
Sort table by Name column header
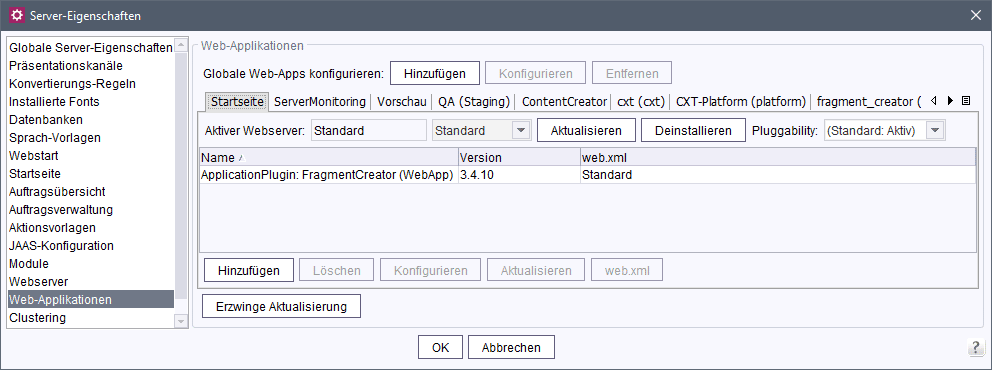pyautogui.click(x=329, y=157)
